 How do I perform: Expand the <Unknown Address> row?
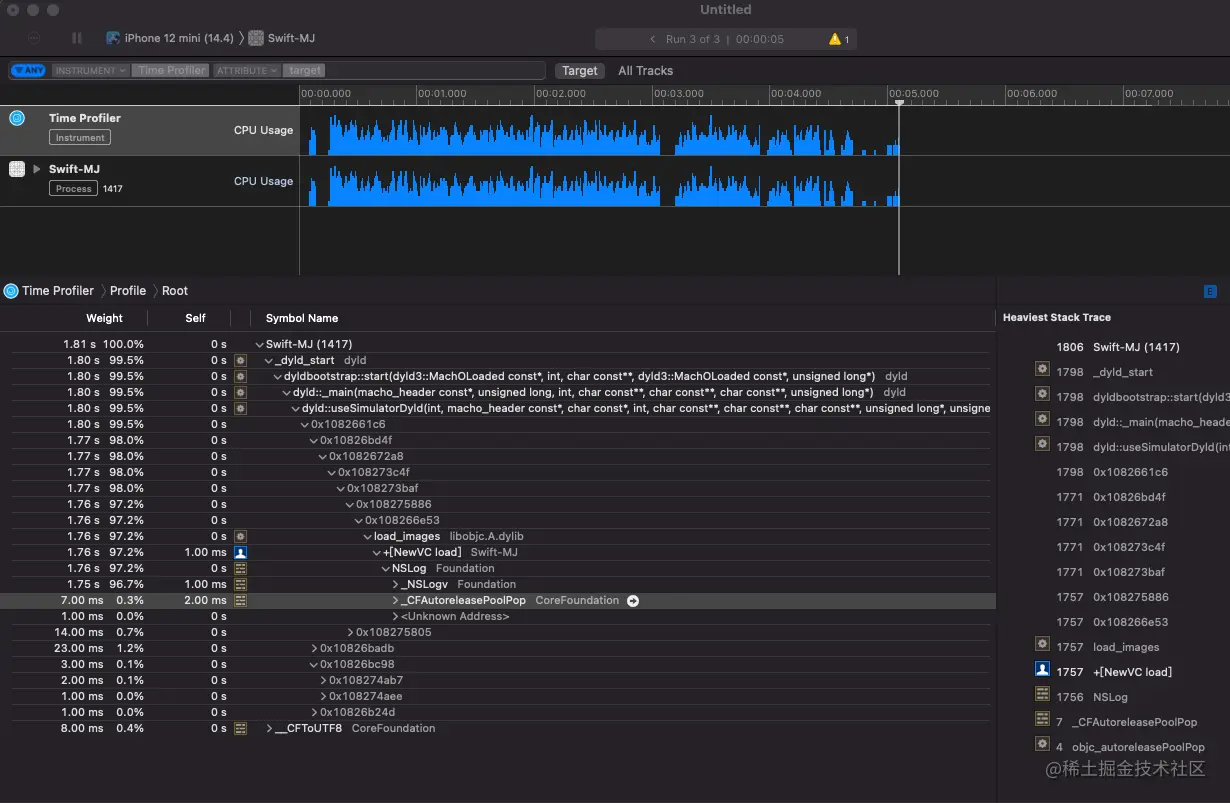tap(395, 616)
